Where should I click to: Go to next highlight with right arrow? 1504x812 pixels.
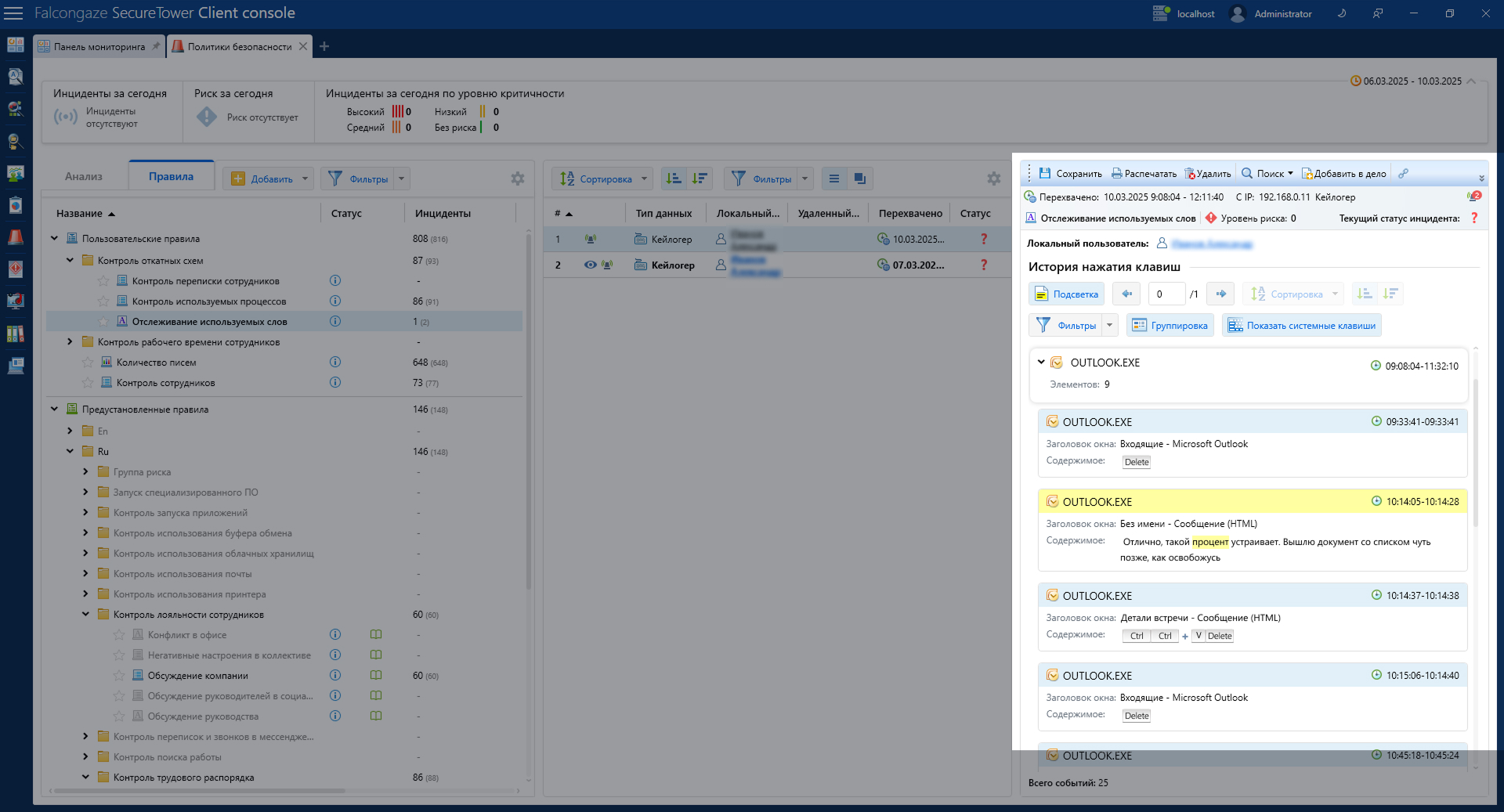[1220, 294]
